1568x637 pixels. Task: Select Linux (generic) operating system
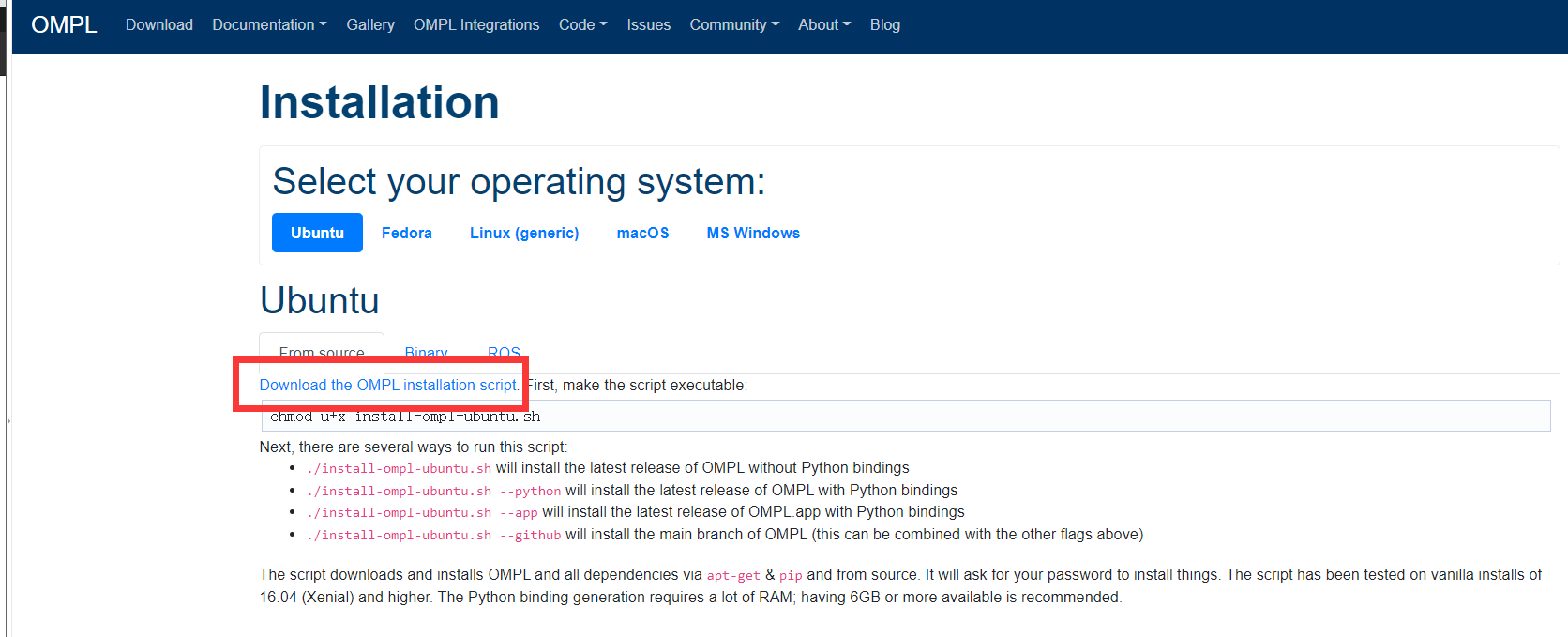point(524,233)
